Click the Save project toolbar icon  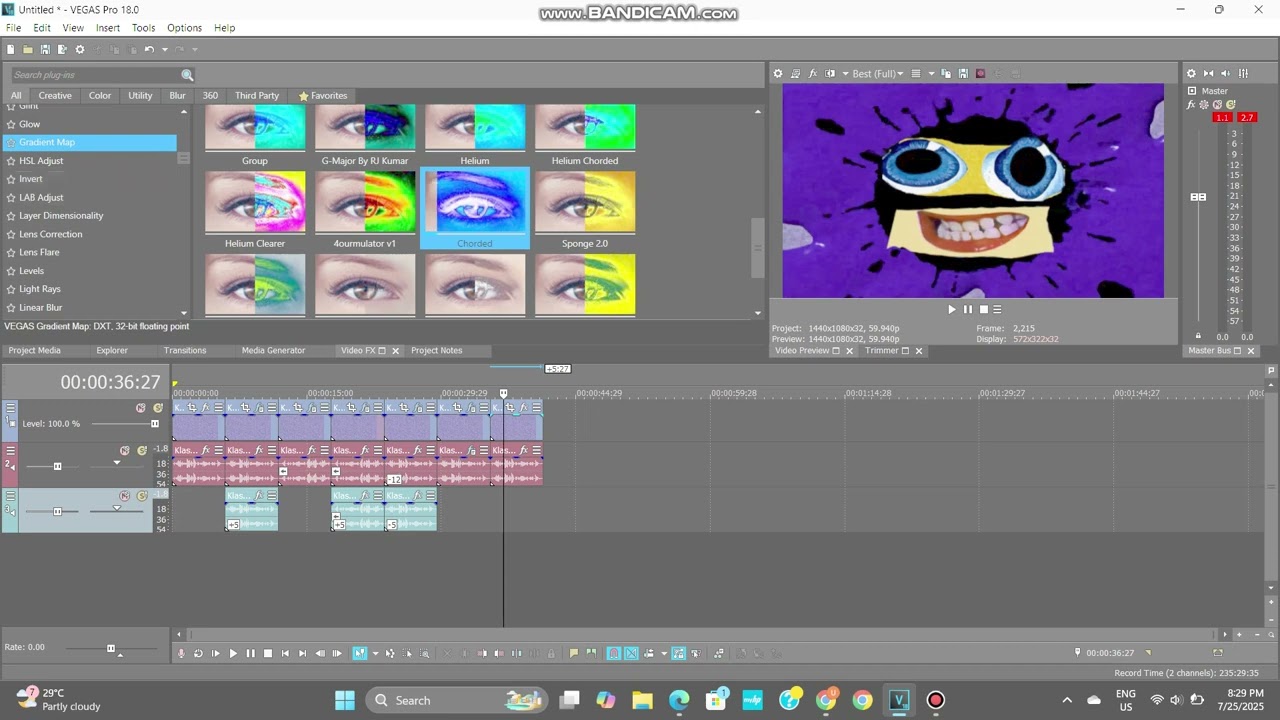pyautogui.click(x=45, y=49)
